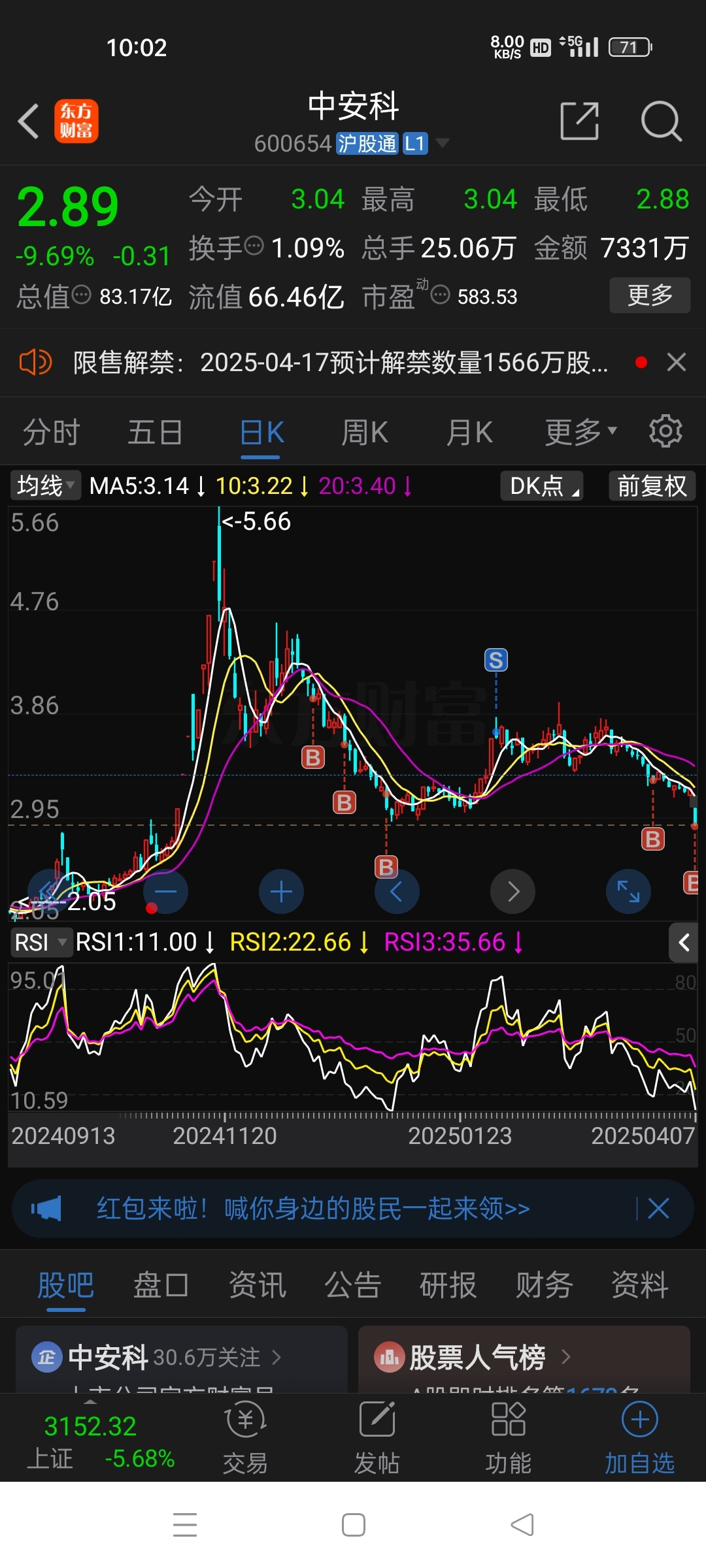
Task: Tap the 换手 info icon
Action: click(254, 246)
